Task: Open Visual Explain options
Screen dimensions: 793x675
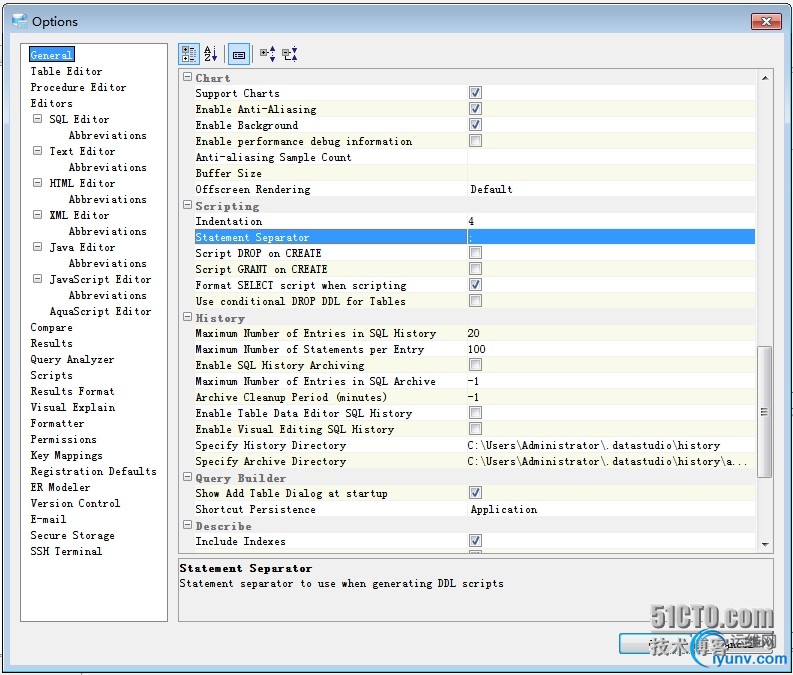Action: (x=73, y=408)
